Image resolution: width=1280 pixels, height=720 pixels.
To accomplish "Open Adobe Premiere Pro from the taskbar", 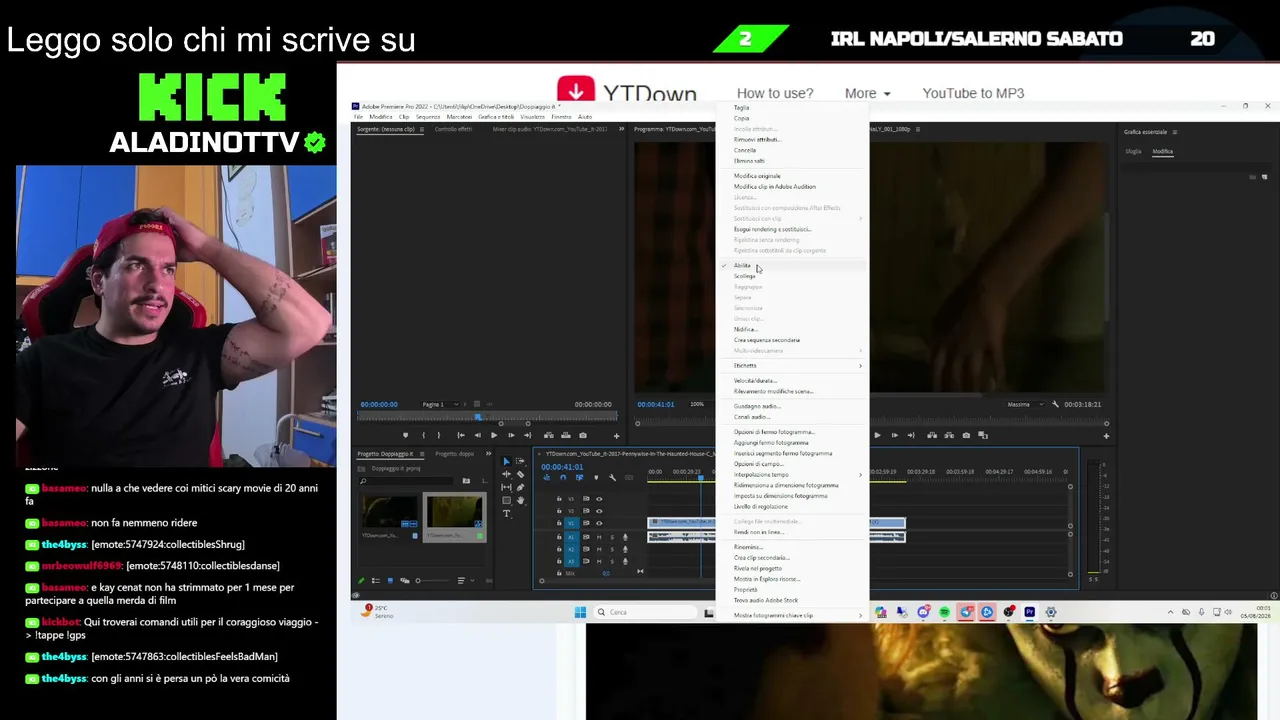I will (1029, 612).
